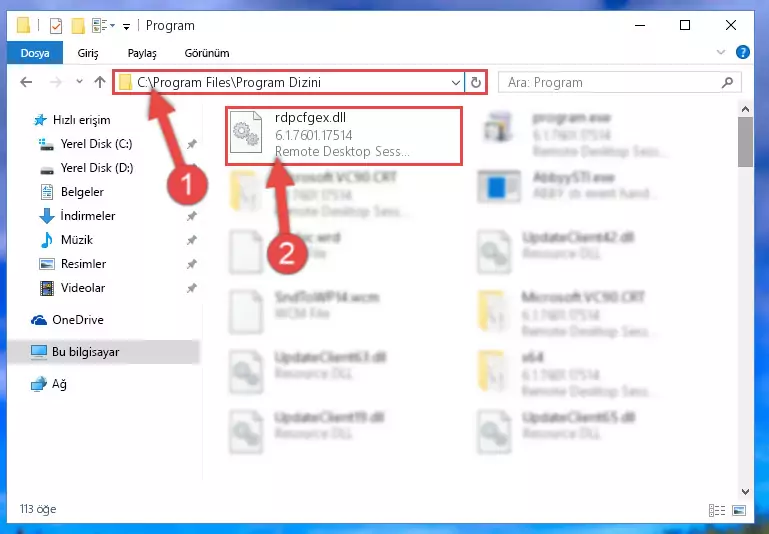Open the Belgeler folder
The height and width of the screenshot is (534, 769).
tap(72, 192)
